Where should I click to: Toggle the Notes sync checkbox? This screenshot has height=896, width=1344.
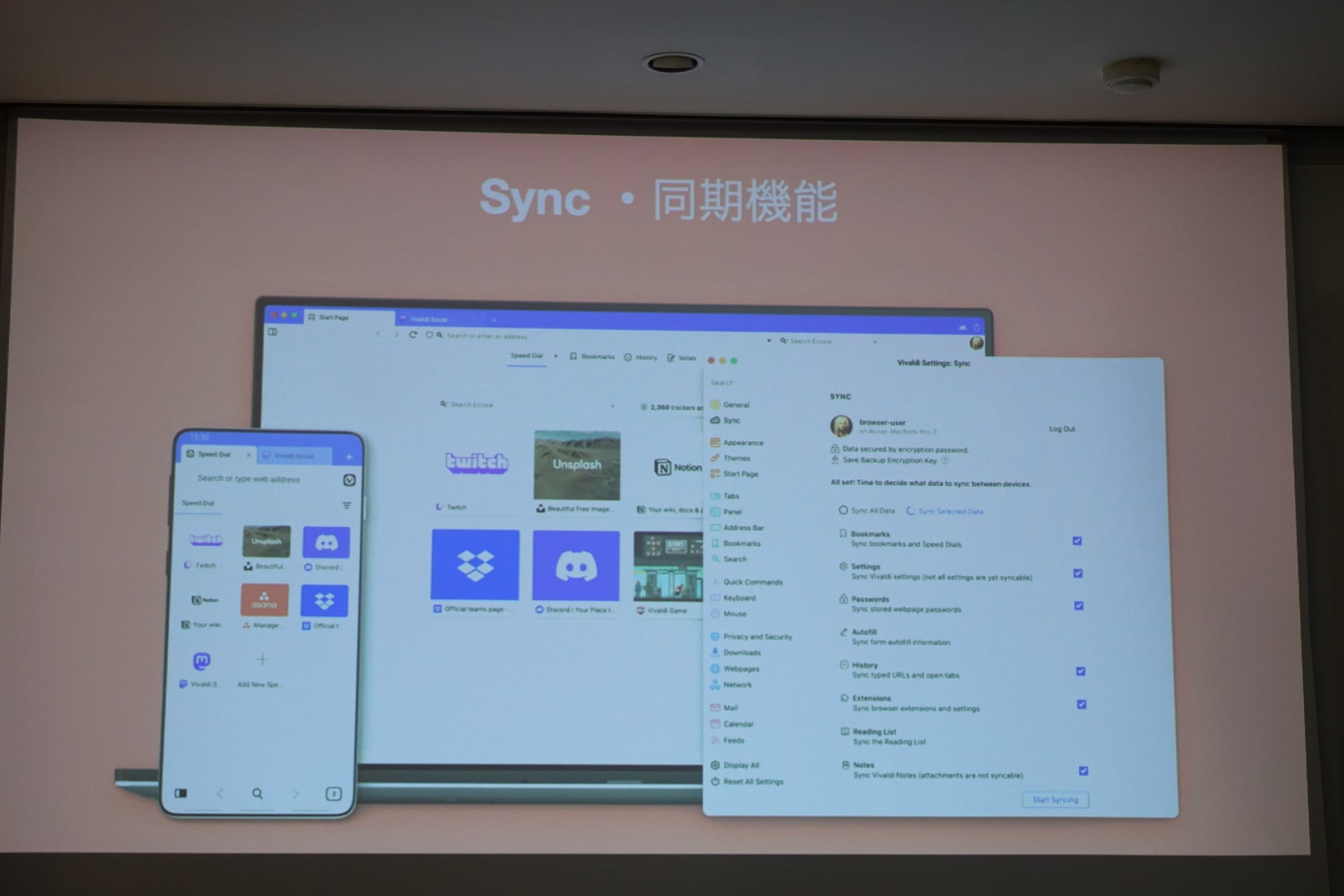[1083, 771]
